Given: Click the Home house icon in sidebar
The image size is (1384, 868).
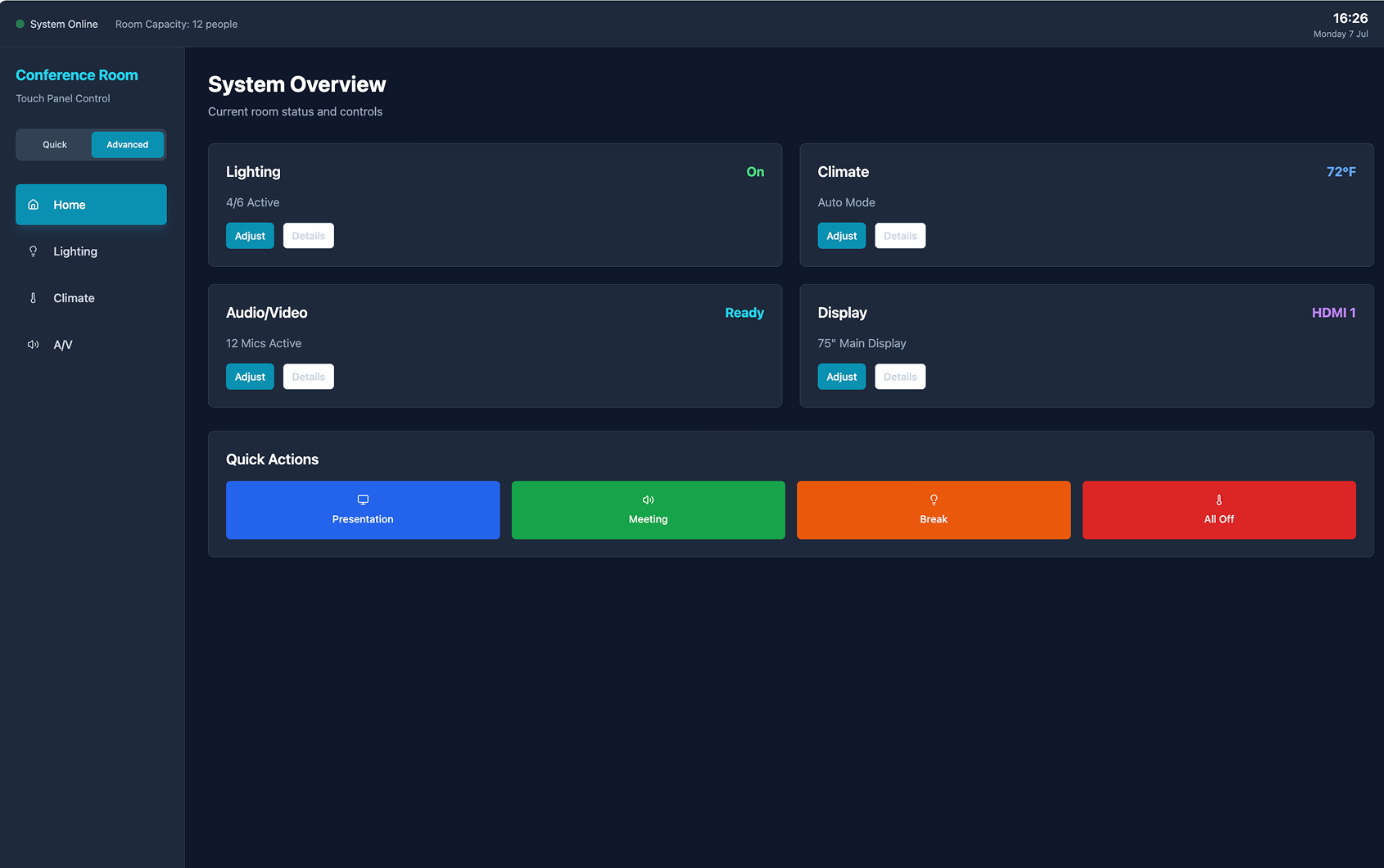Looking at the screenshot, I should 33,205.
